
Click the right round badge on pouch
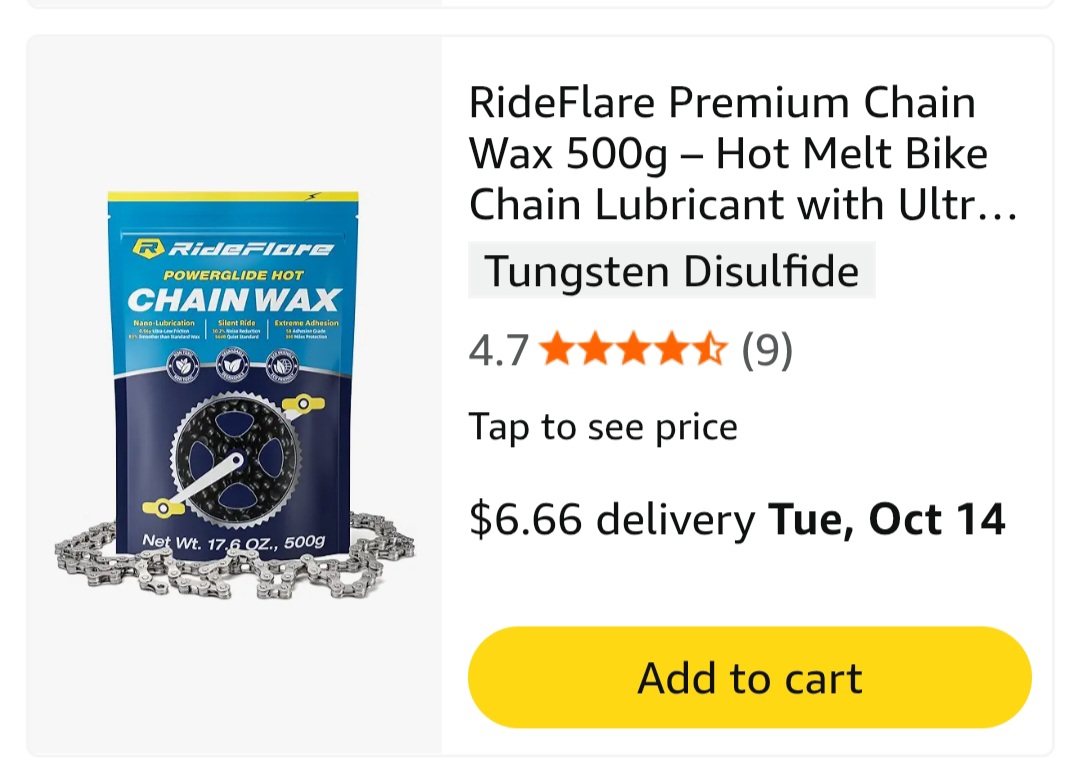pos(282,364)
